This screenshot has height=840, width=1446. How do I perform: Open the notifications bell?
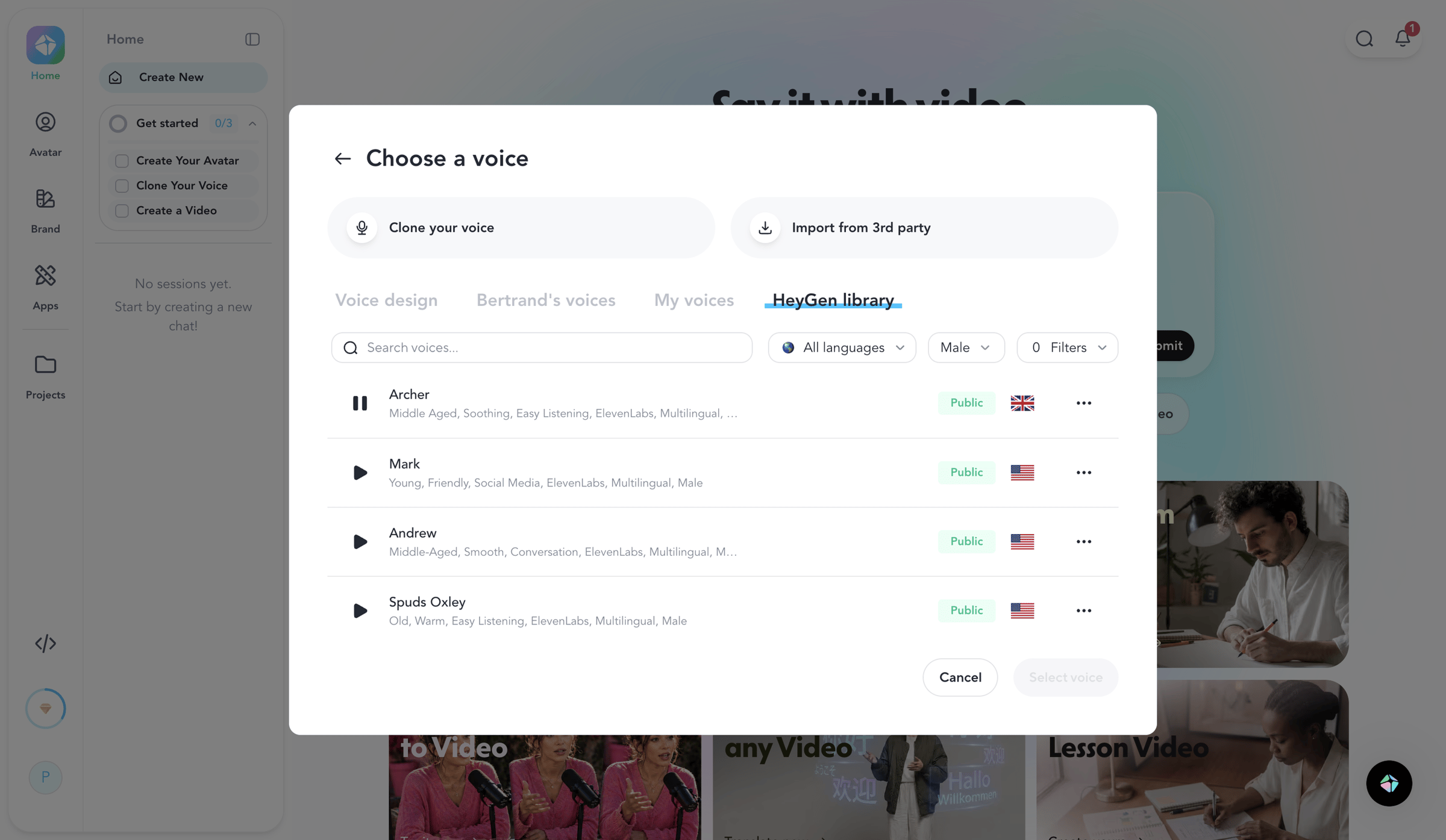(x=1402, y=39)
